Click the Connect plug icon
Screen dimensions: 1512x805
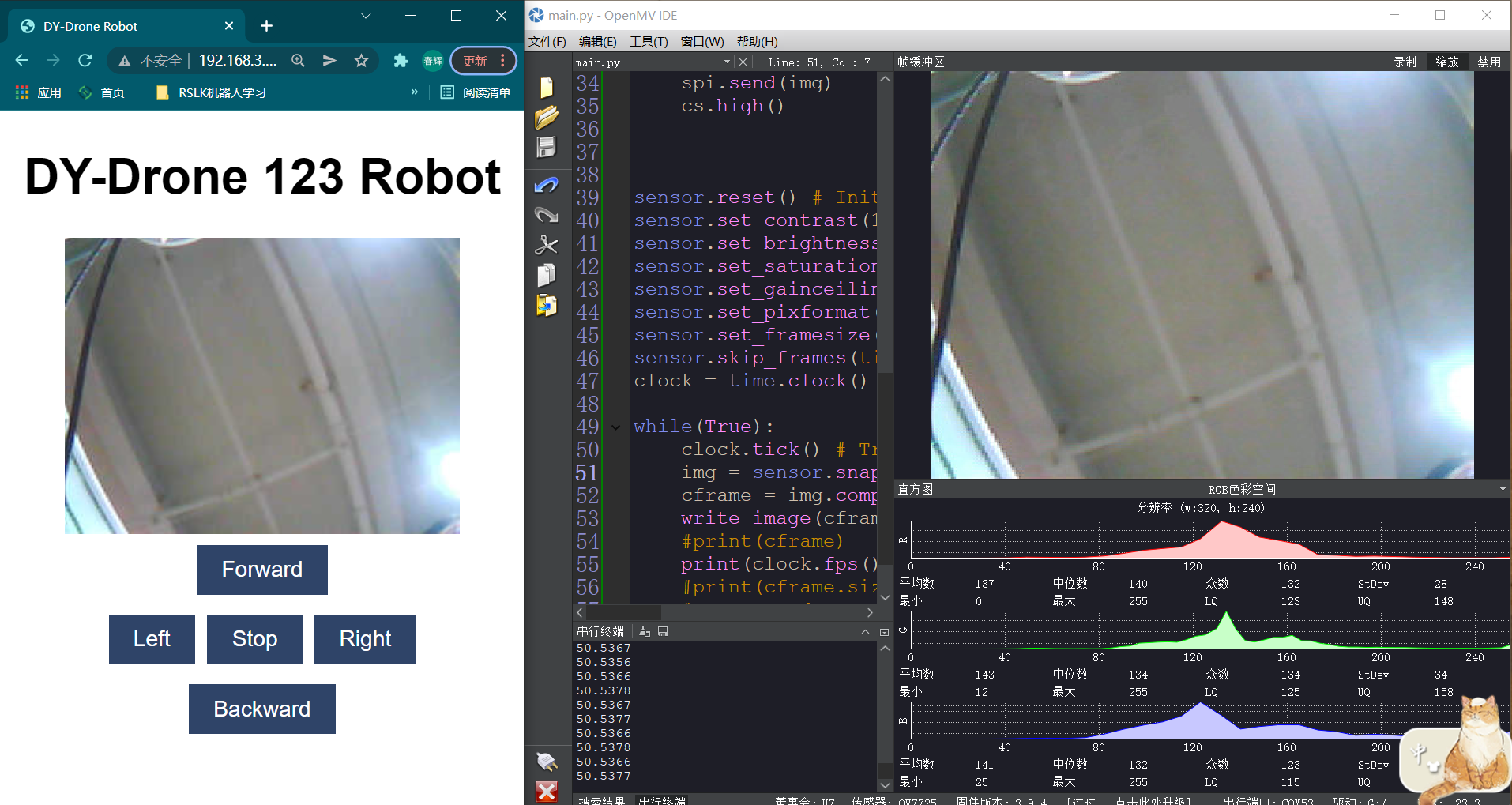coord(547,762)
